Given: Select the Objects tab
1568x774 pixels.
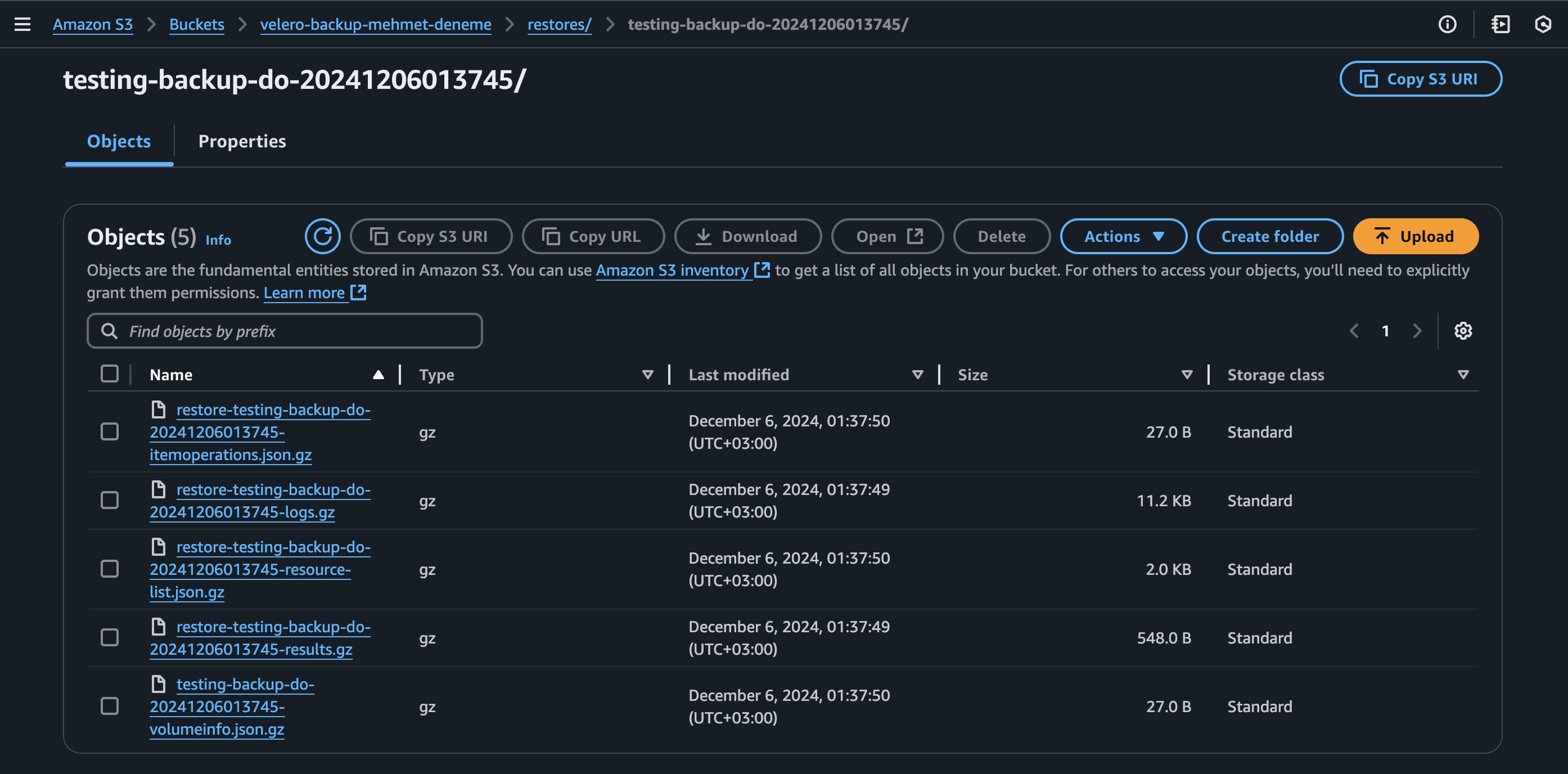Looking at the screenshot, I should click(118, 140).
